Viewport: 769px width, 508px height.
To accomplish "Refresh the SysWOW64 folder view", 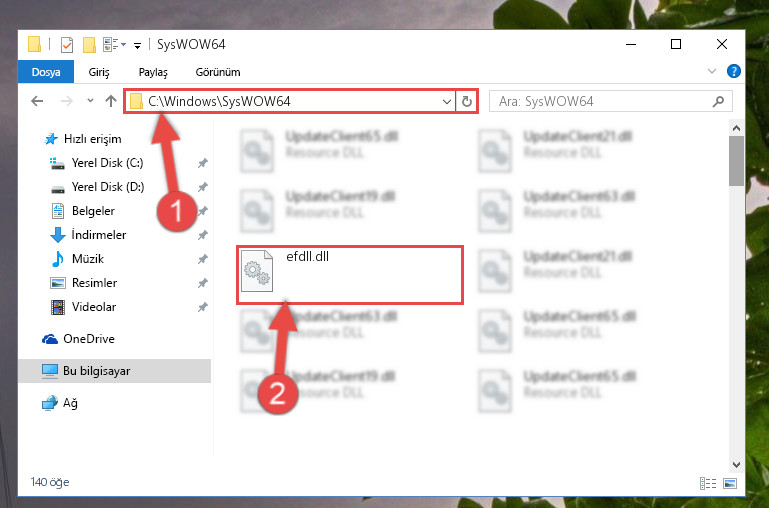I will [466, 102].
